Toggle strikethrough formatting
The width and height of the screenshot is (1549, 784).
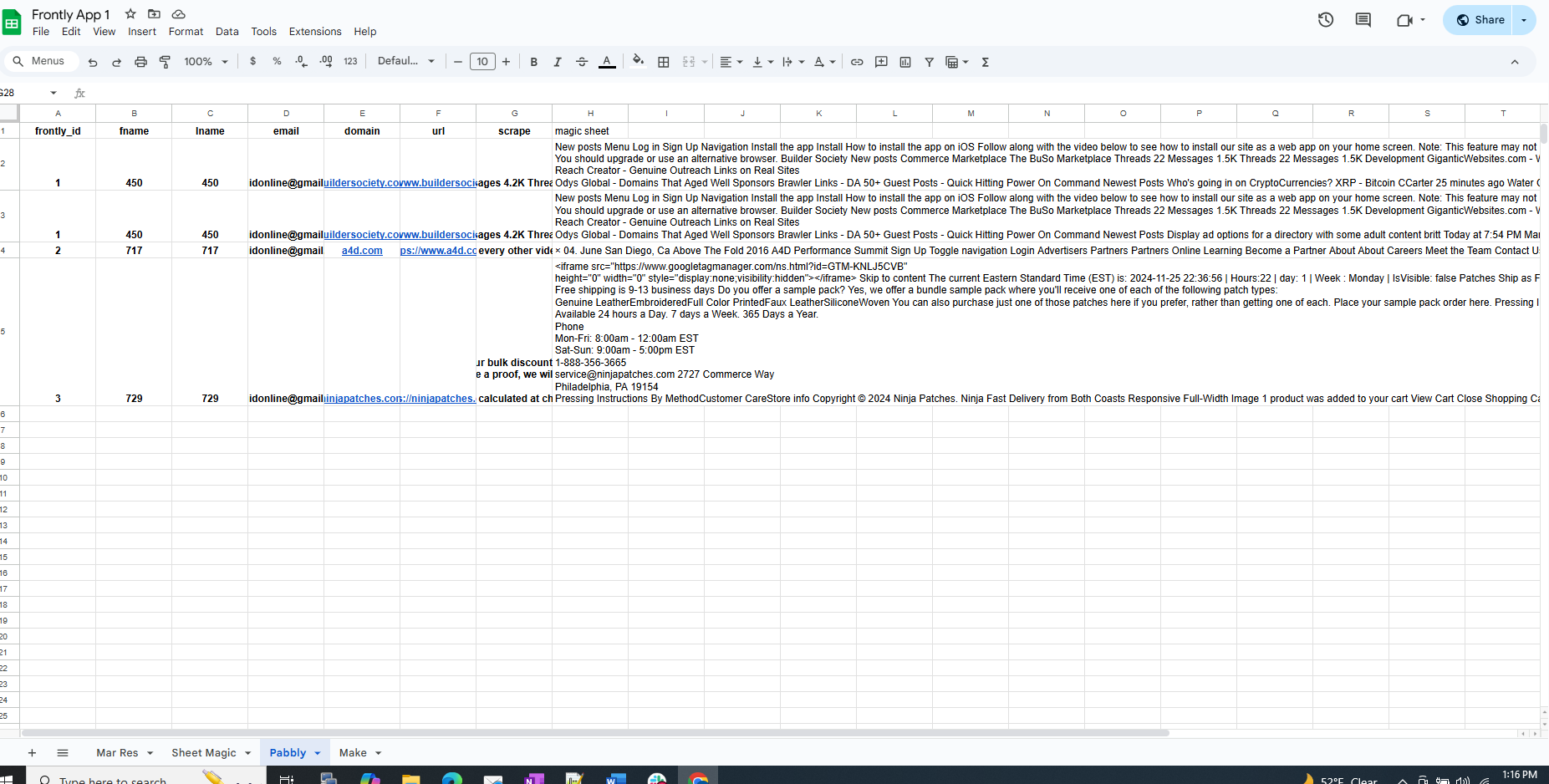point(582,62)
